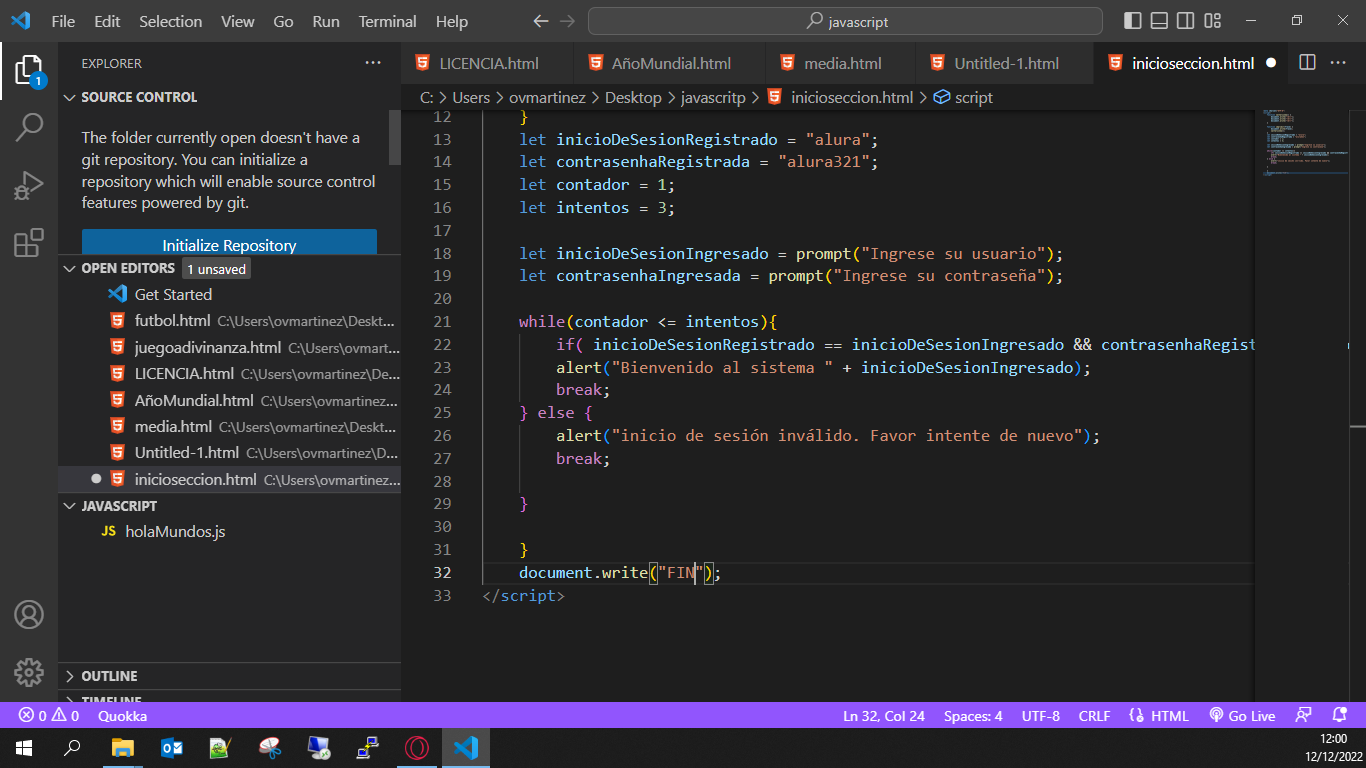This screenshot has width=1366, height=768.
Task: Collapse the JAVASCRIPT folder section
Action: click(x=70, y=506)
